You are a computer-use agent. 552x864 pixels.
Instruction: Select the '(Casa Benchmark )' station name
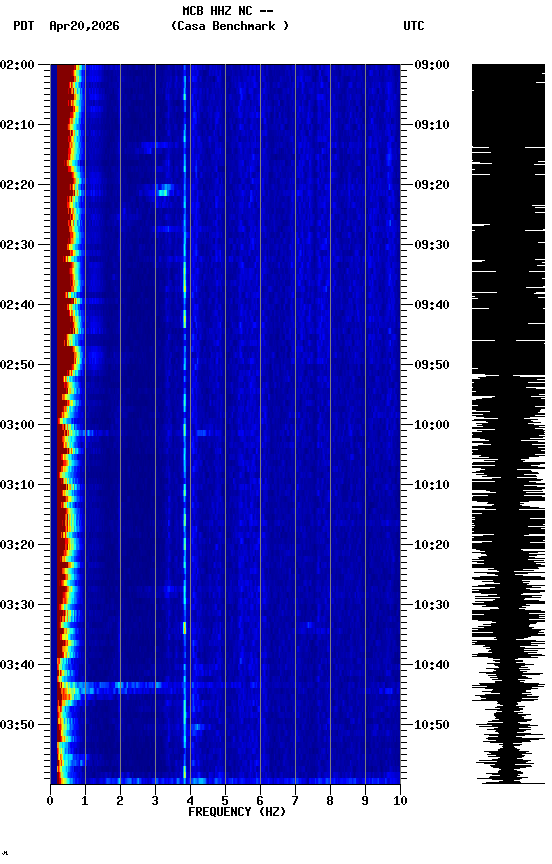[230, 26]
